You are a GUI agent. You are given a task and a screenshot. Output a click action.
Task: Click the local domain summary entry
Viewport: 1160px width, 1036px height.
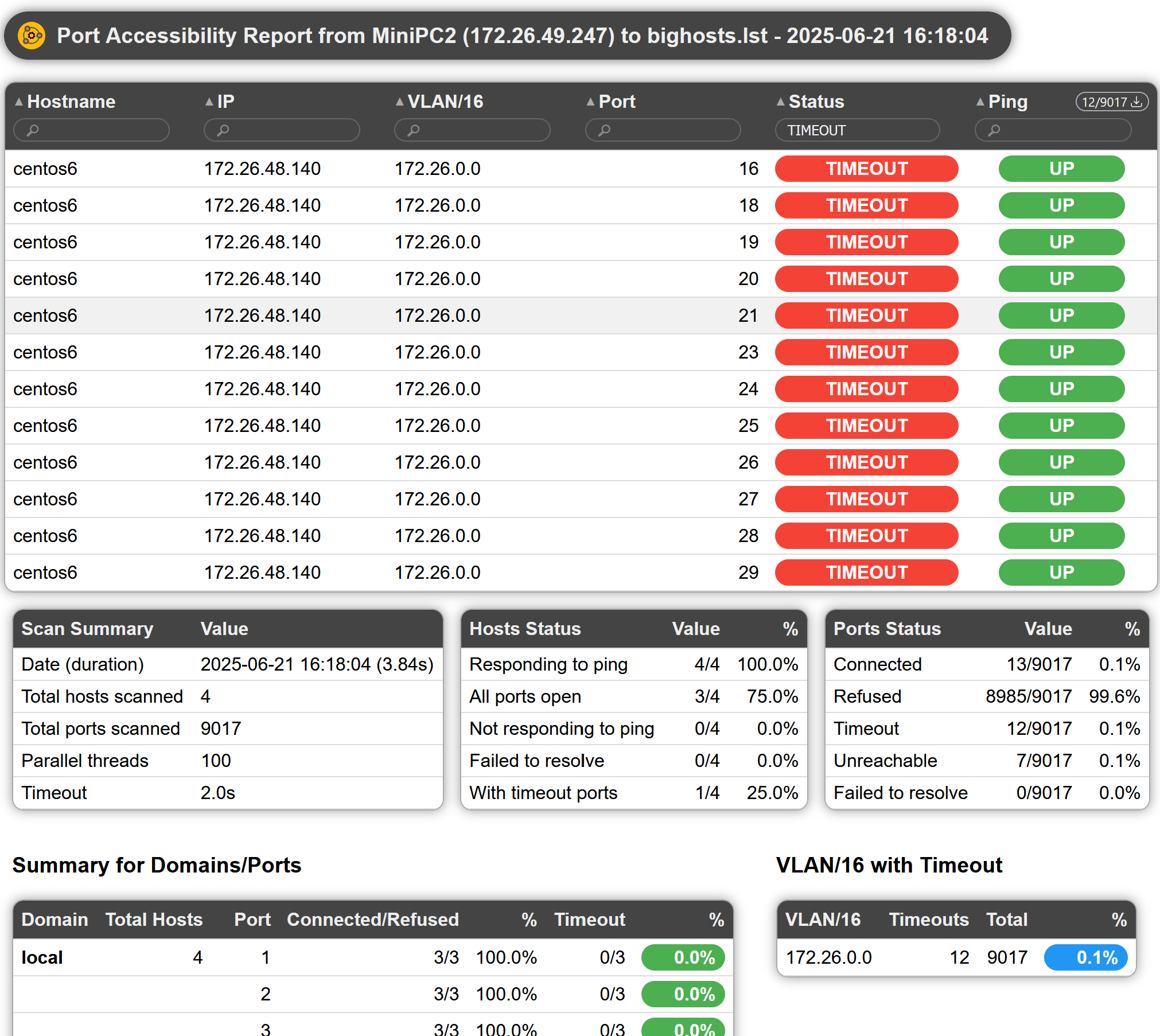click(42, 957)
